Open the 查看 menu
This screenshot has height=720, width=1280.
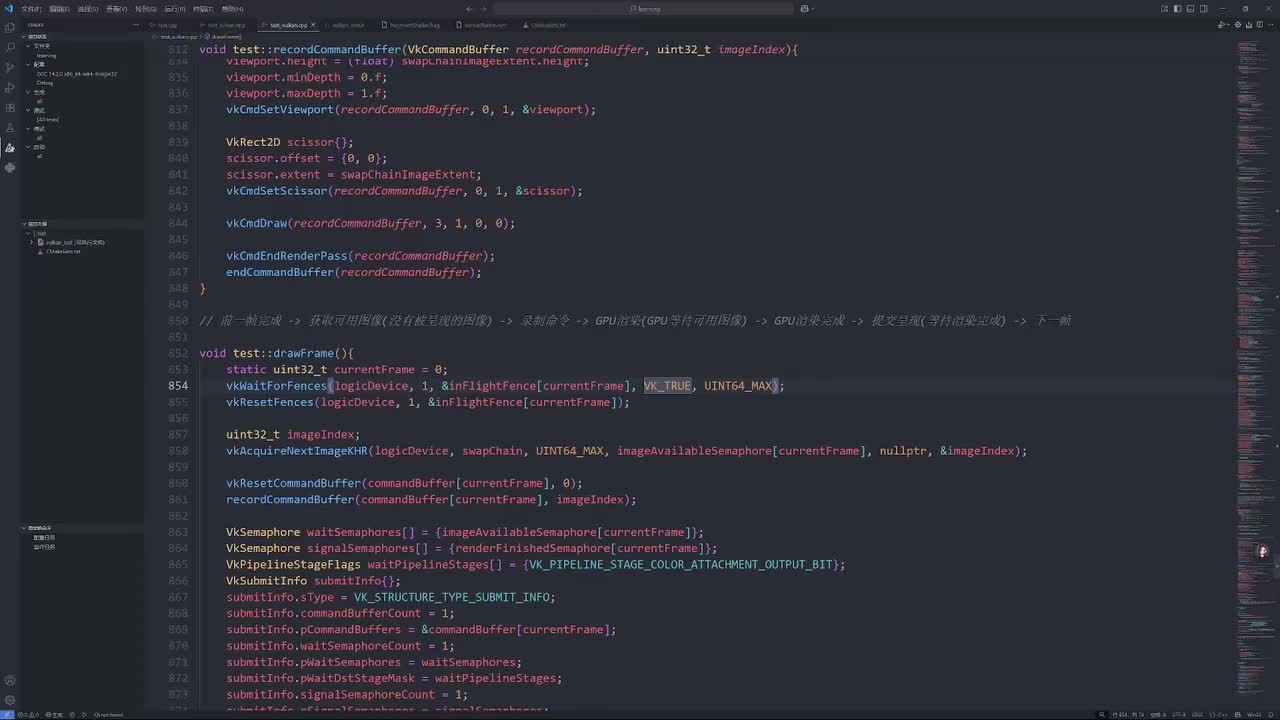pyautogui.click(x=117, y=8)
